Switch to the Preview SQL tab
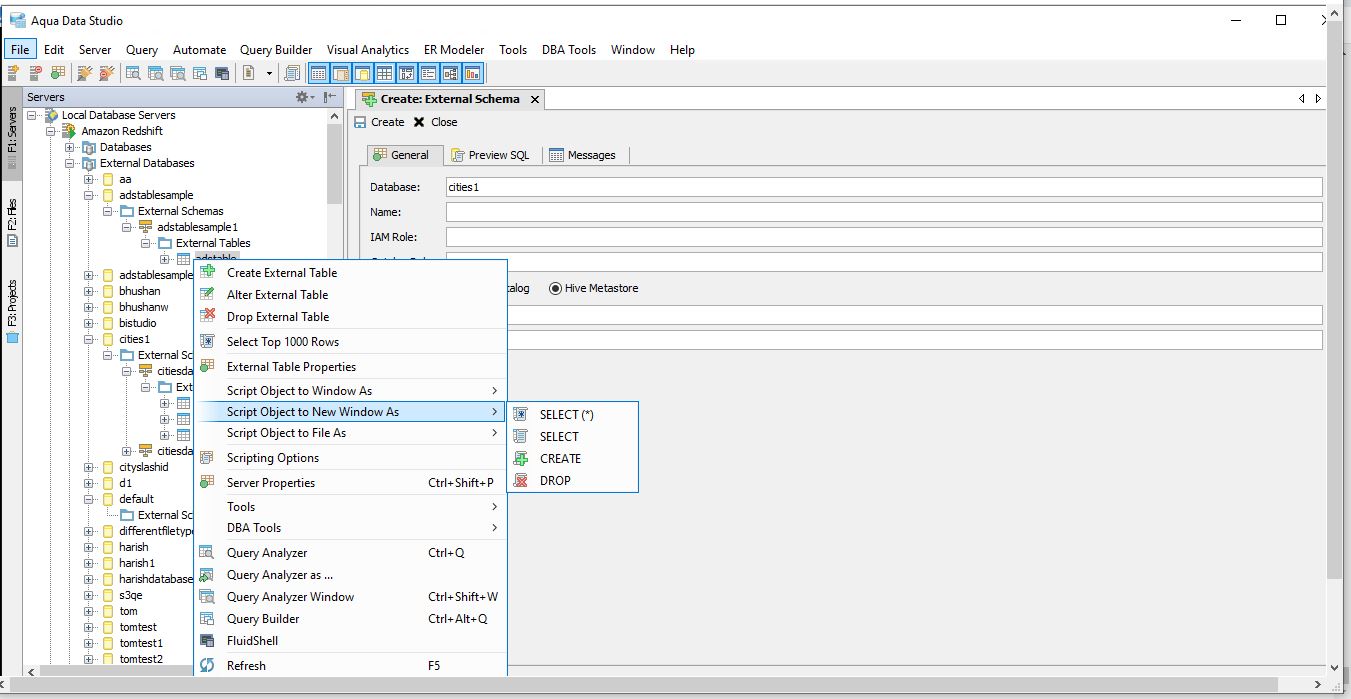 [490, 155]
